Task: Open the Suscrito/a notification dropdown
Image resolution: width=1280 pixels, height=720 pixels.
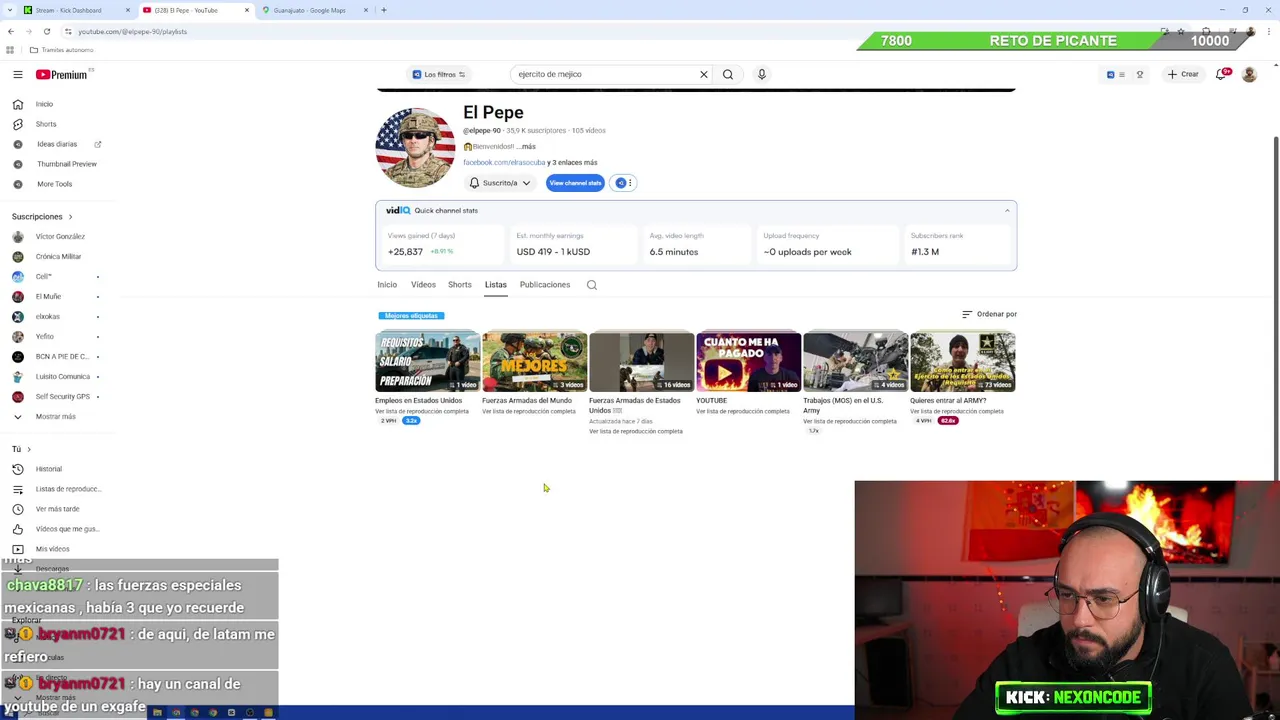Action: 500,183
